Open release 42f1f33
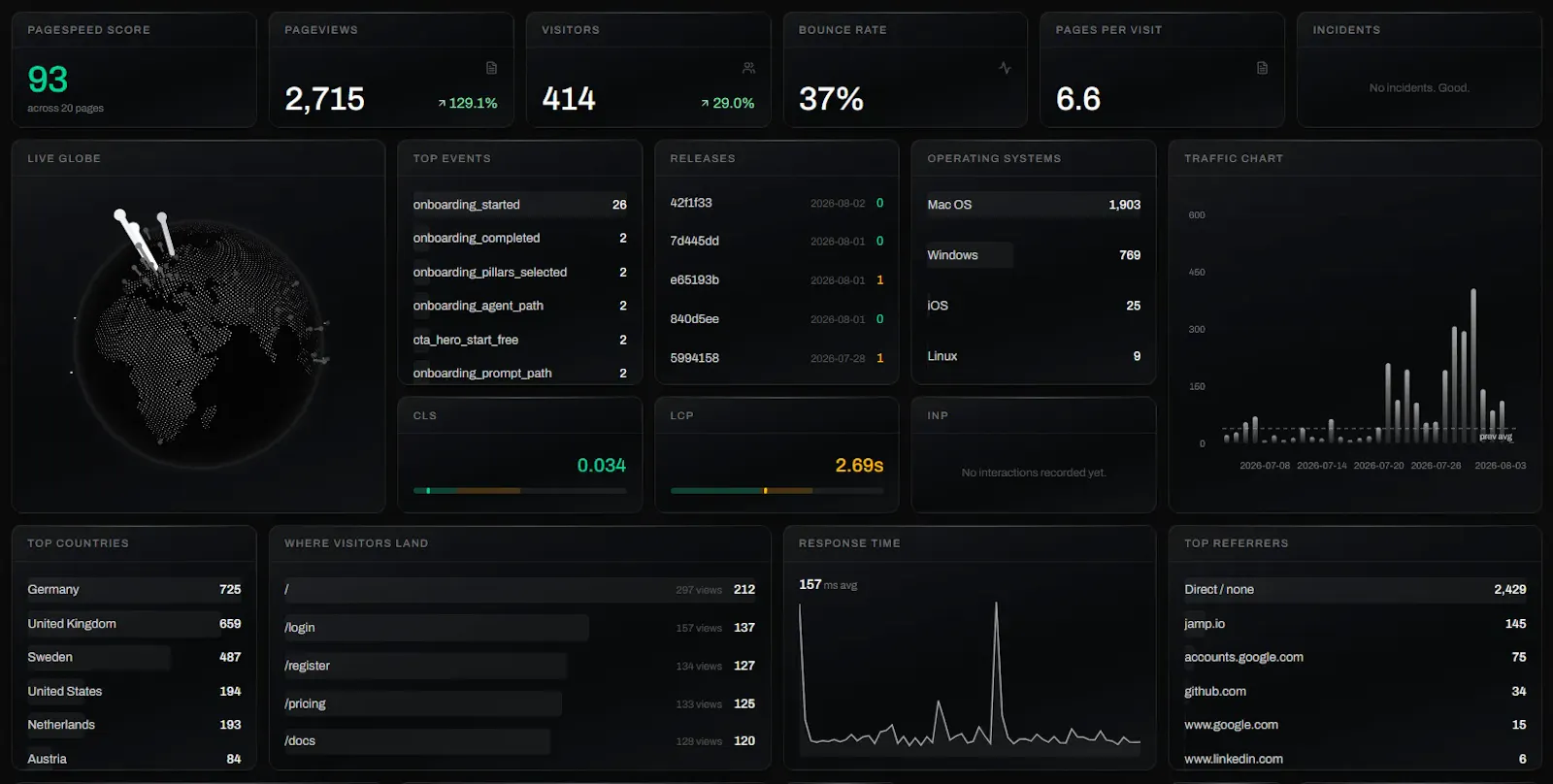This screenshot has width=1553, height=784. point(776,203)
